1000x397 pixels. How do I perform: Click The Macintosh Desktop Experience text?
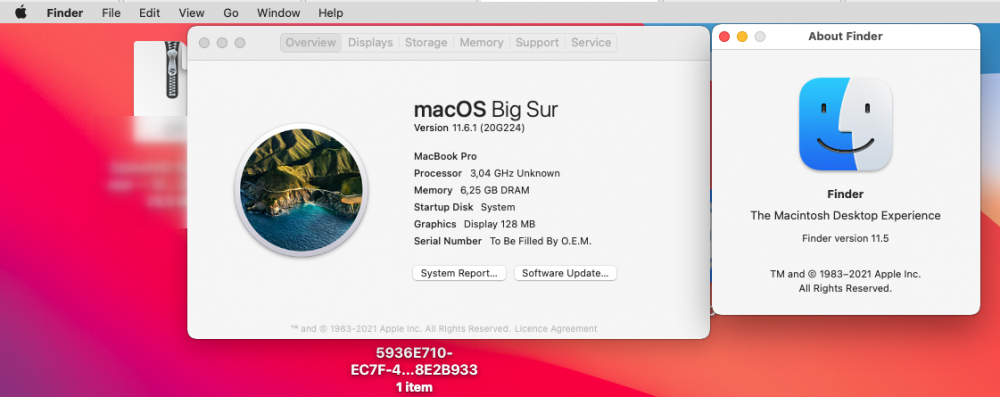845,216
